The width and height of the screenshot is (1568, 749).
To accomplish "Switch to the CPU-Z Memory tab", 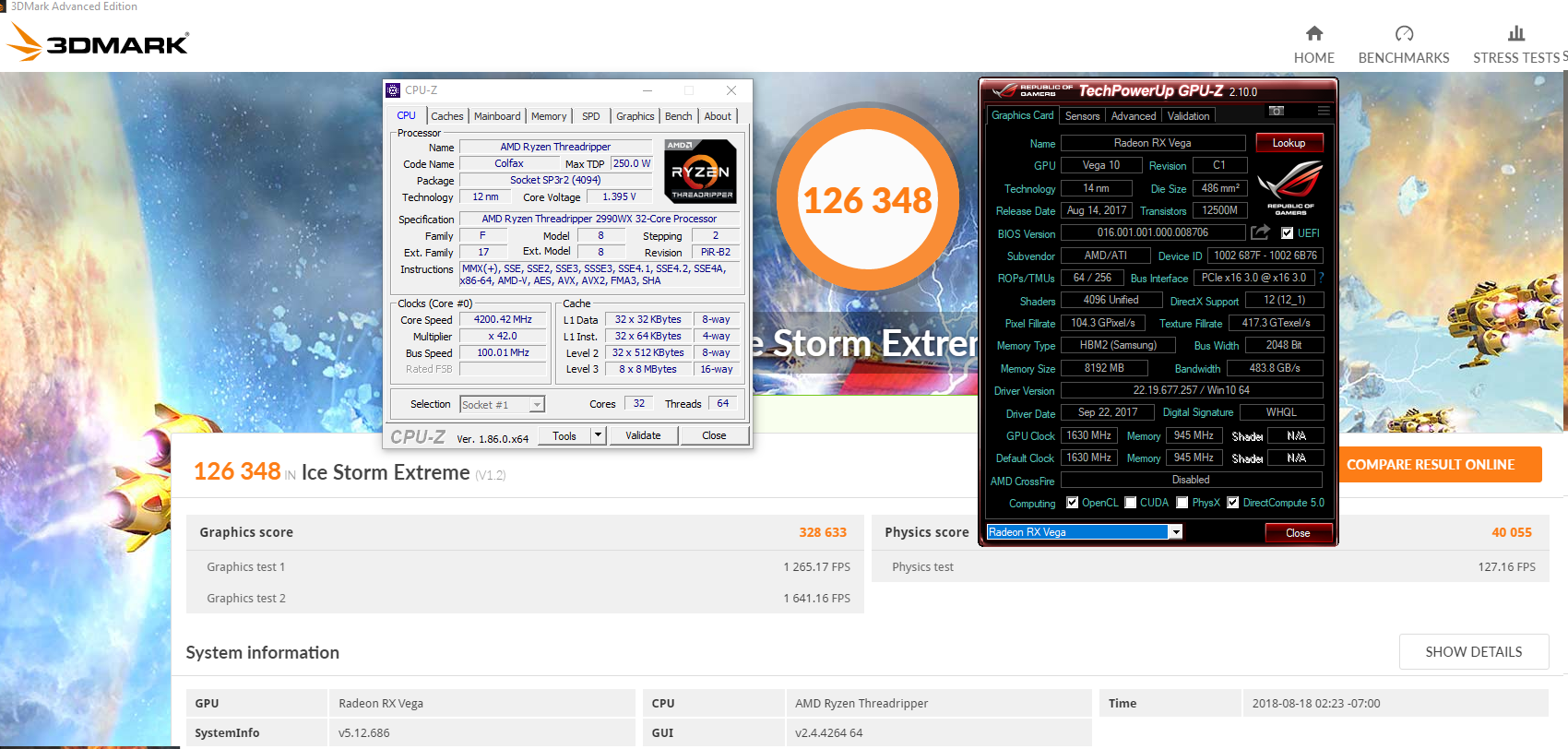I will point(549,116).
